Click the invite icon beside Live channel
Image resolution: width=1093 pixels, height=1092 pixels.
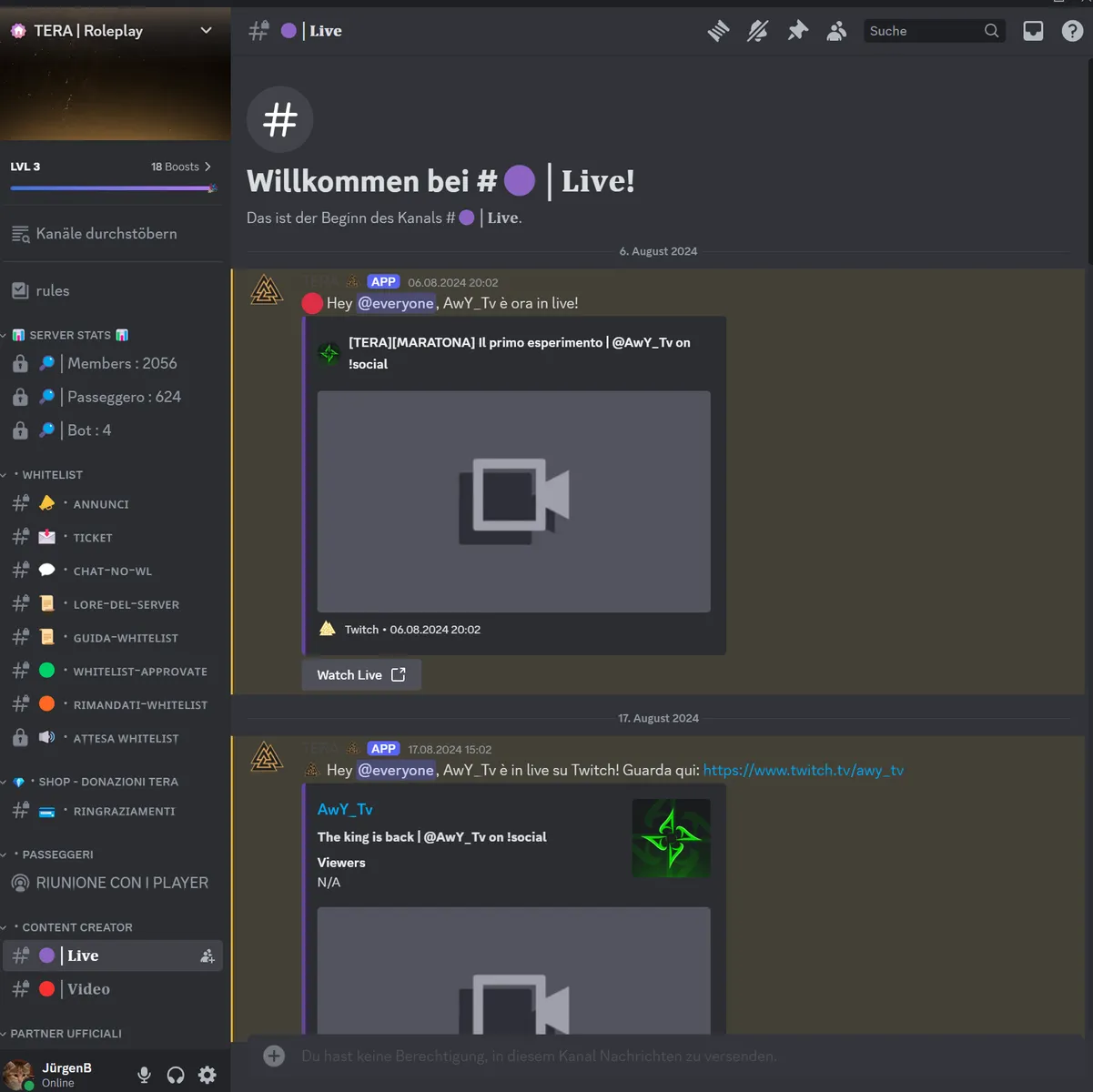click(207, 955)
